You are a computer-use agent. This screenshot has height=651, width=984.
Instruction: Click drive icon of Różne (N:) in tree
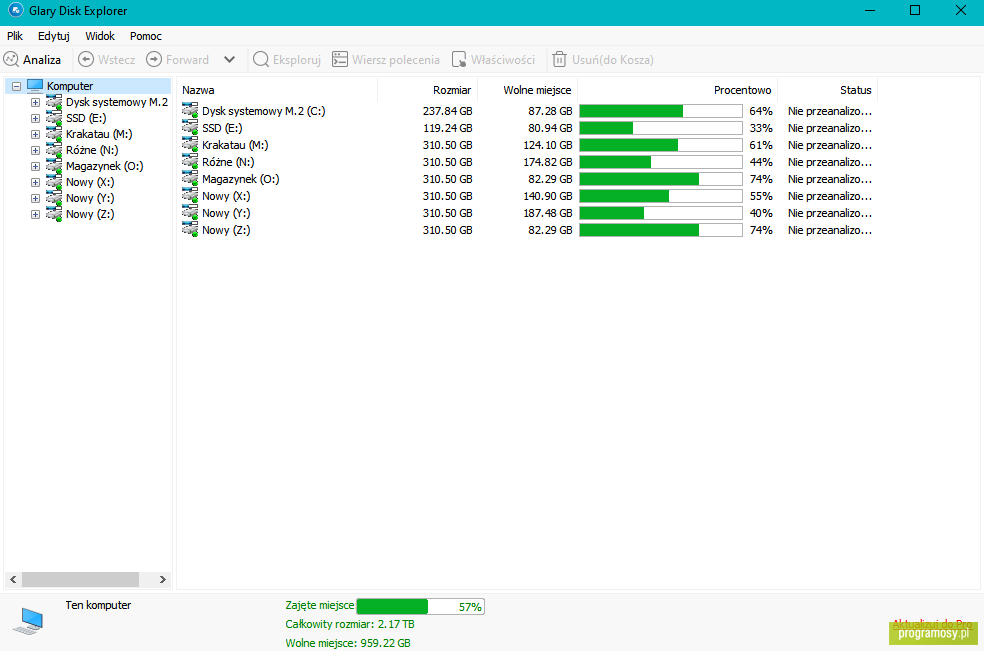tap(54, 150)
